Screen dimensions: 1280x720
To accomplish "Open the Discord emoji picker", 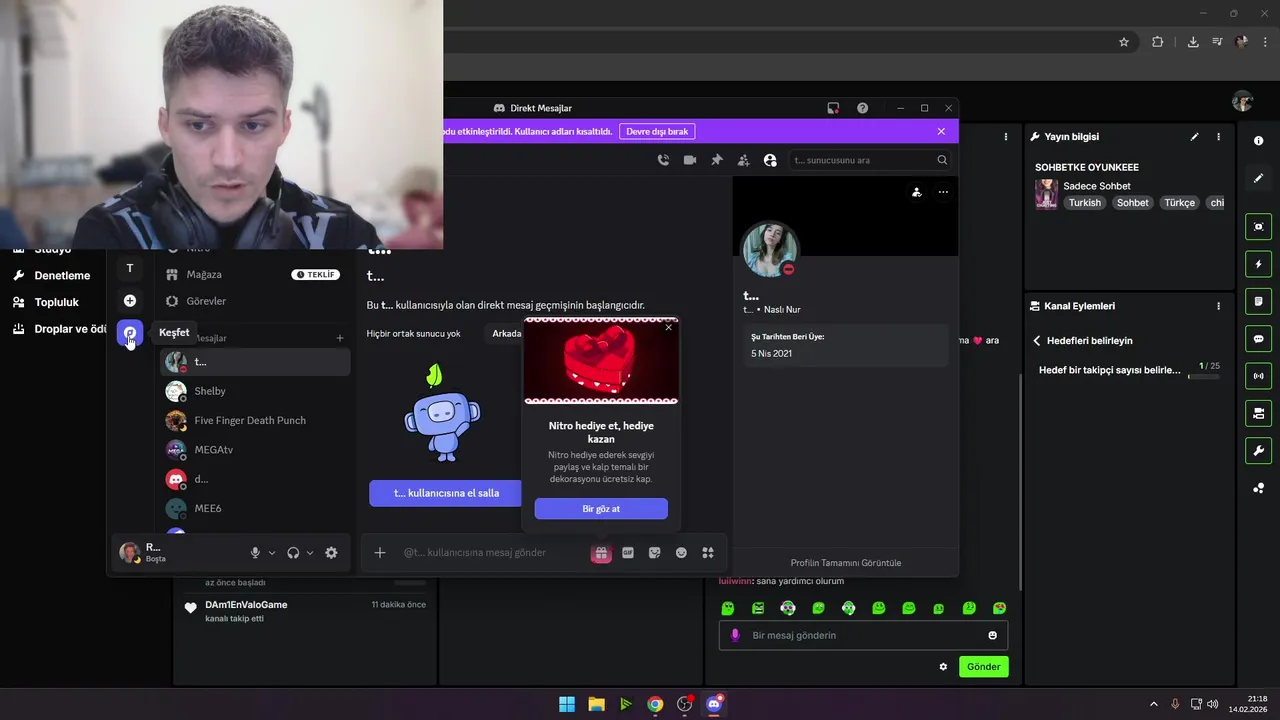I will pyautogui.click(x=681, y=553).
